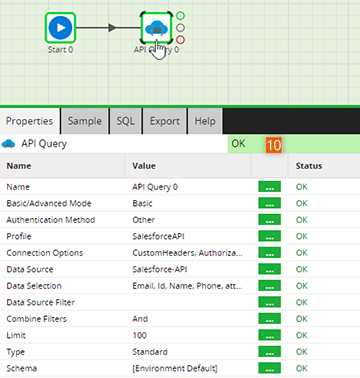Click the OK status in the header bar
This screenshot has width=360, height=378.
(238, 144)
